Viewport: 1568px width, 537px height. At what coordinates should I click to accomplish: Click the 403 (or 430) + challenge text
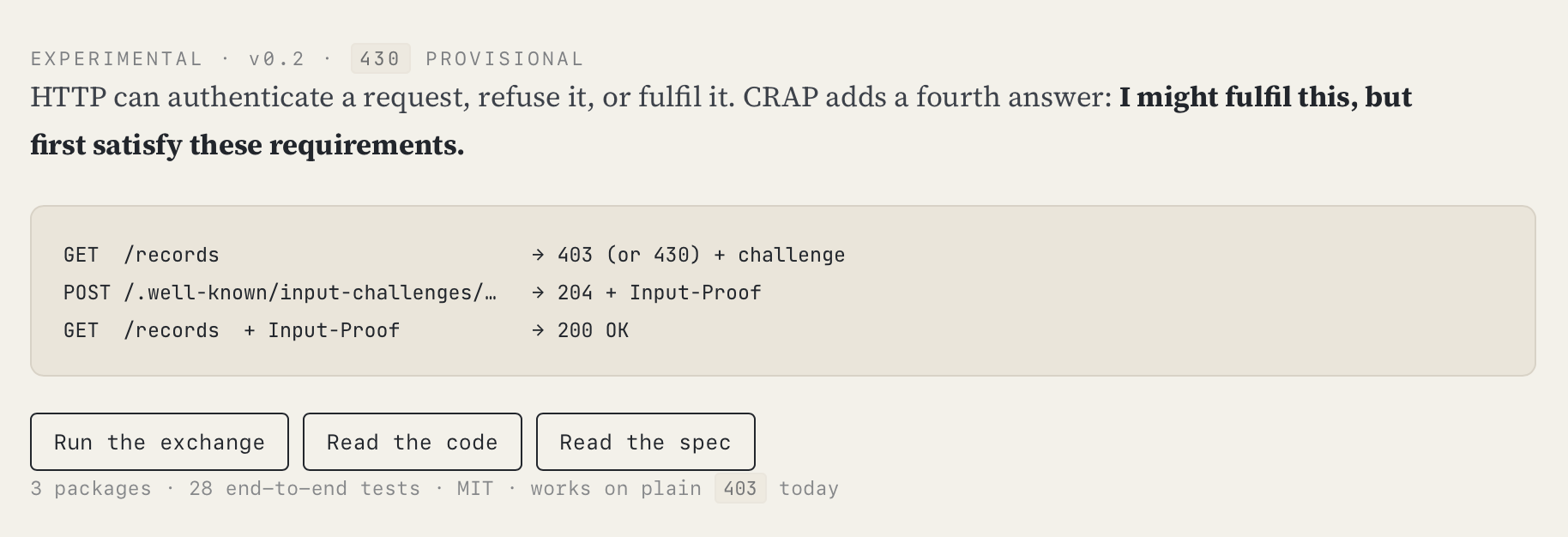coord(702,255)
